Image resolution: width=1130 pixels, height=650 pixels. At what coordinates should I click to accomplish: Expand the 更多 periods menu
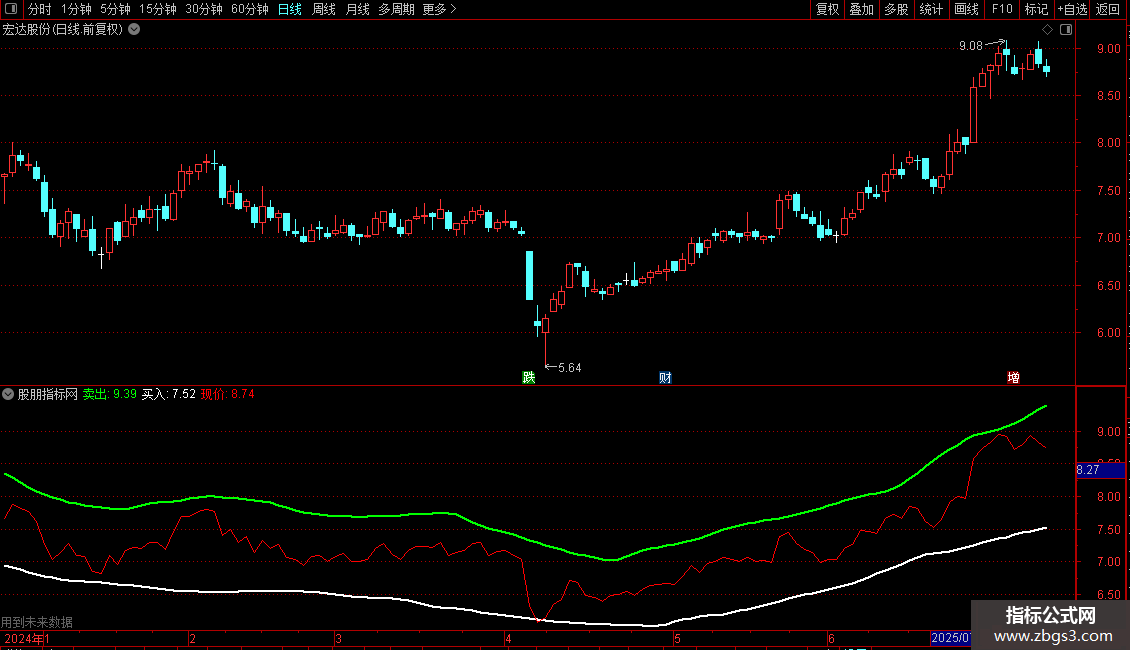click(x=439, y=9)
